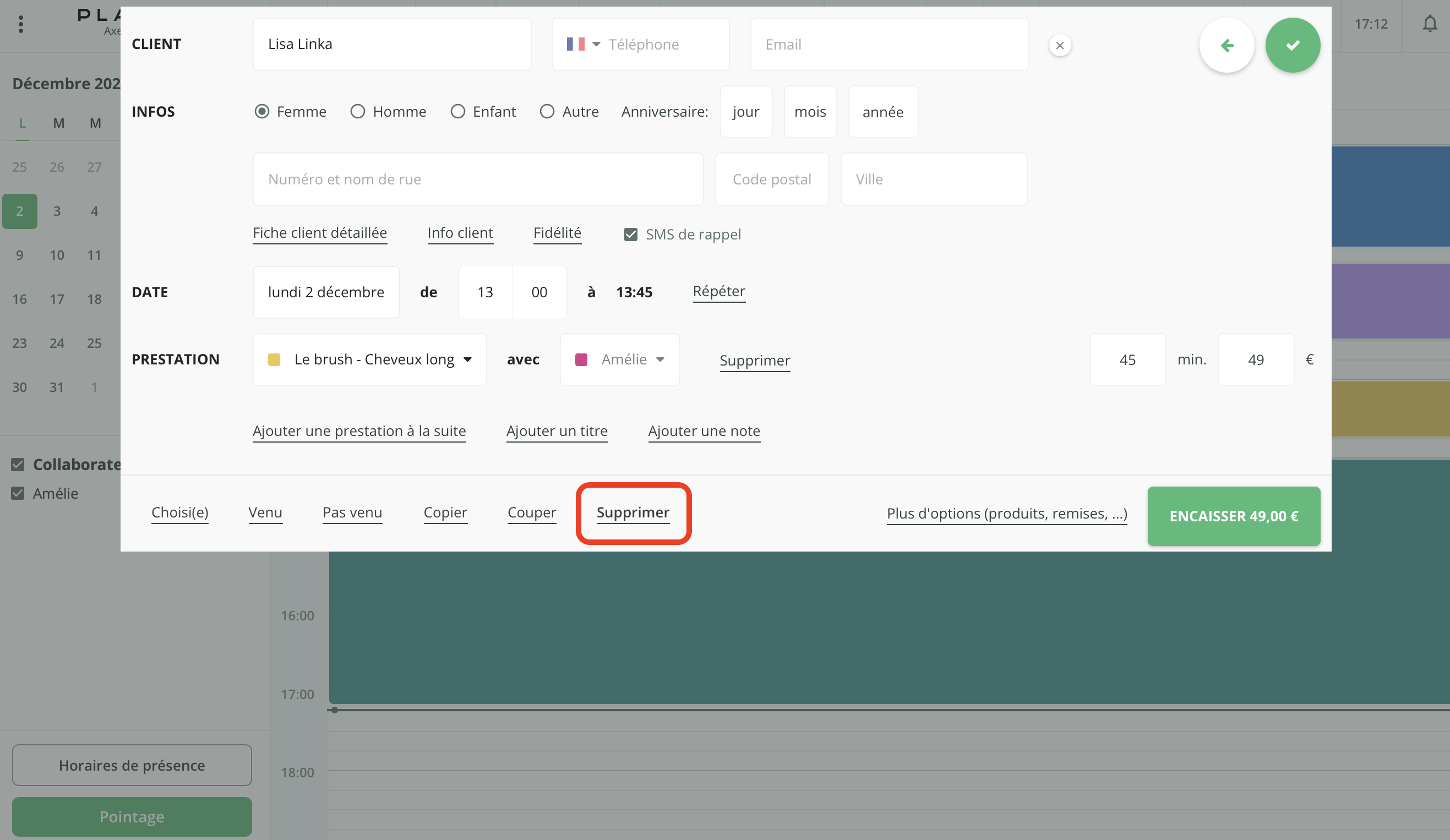Click the green checkmark confirm button

pyautogui.click(x=1292, y=45)
